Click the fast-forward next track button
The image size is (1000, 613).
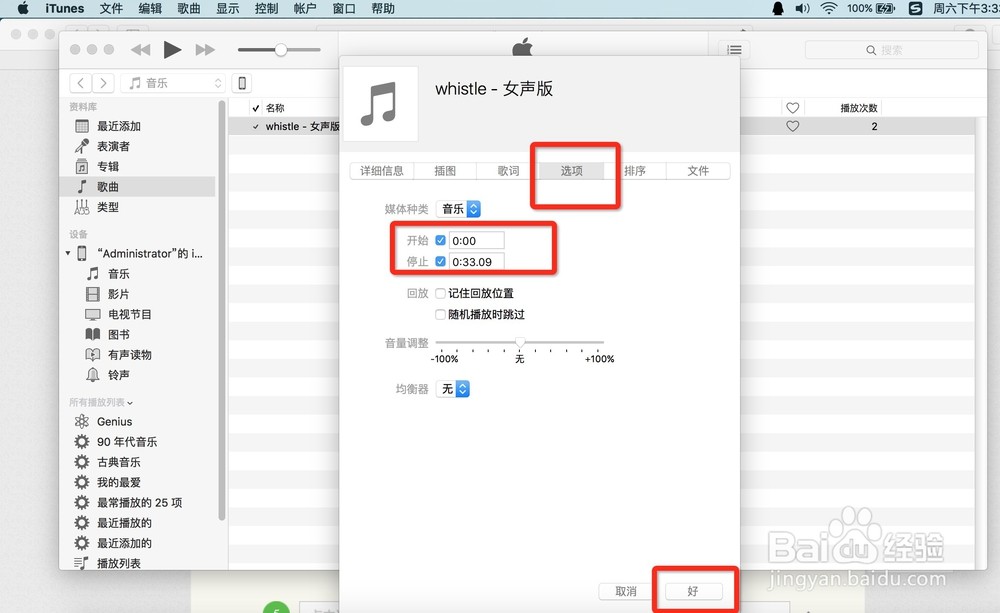[205, 50]
